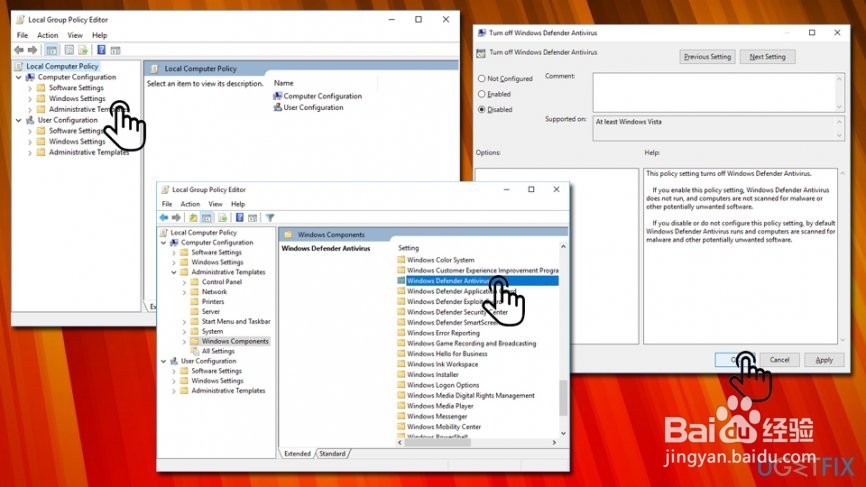The image size is (866, 487).
Task: Select Windows Game Recording and Broadcasting entry
Action: (471, 343)
